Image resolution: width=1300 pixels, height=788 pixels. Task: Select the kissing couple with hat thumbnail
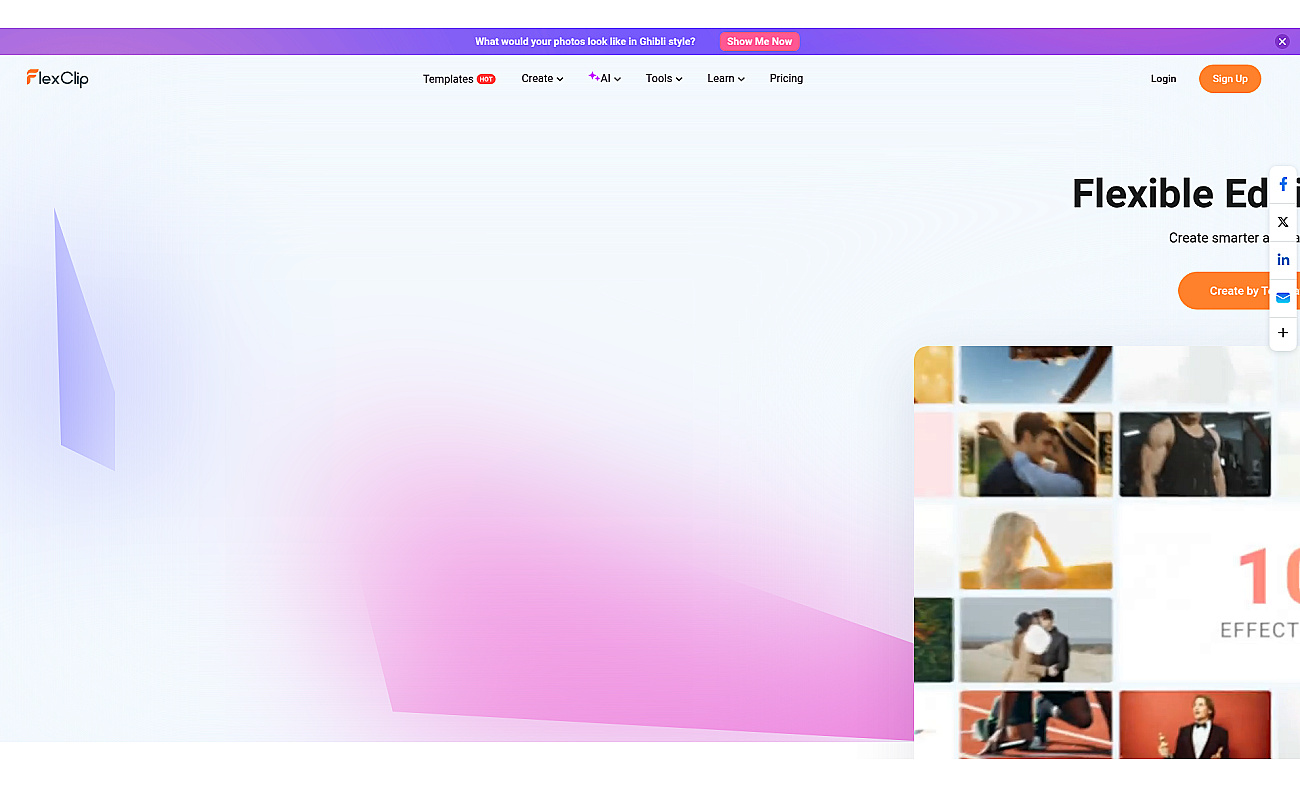tap(1036, 454)
